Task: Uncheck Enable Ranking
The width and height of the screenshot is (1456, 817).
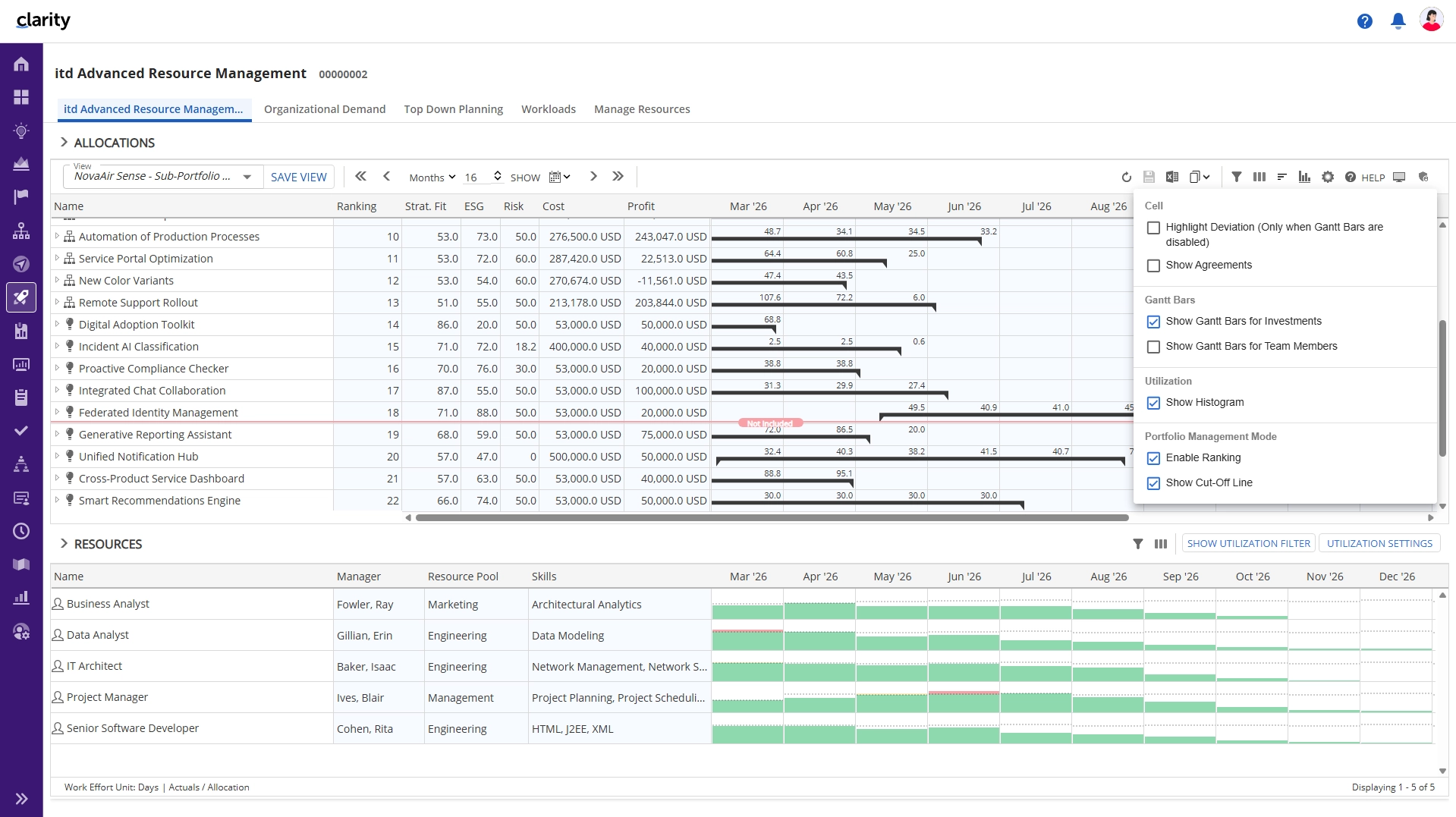Action: point(1153,458)
